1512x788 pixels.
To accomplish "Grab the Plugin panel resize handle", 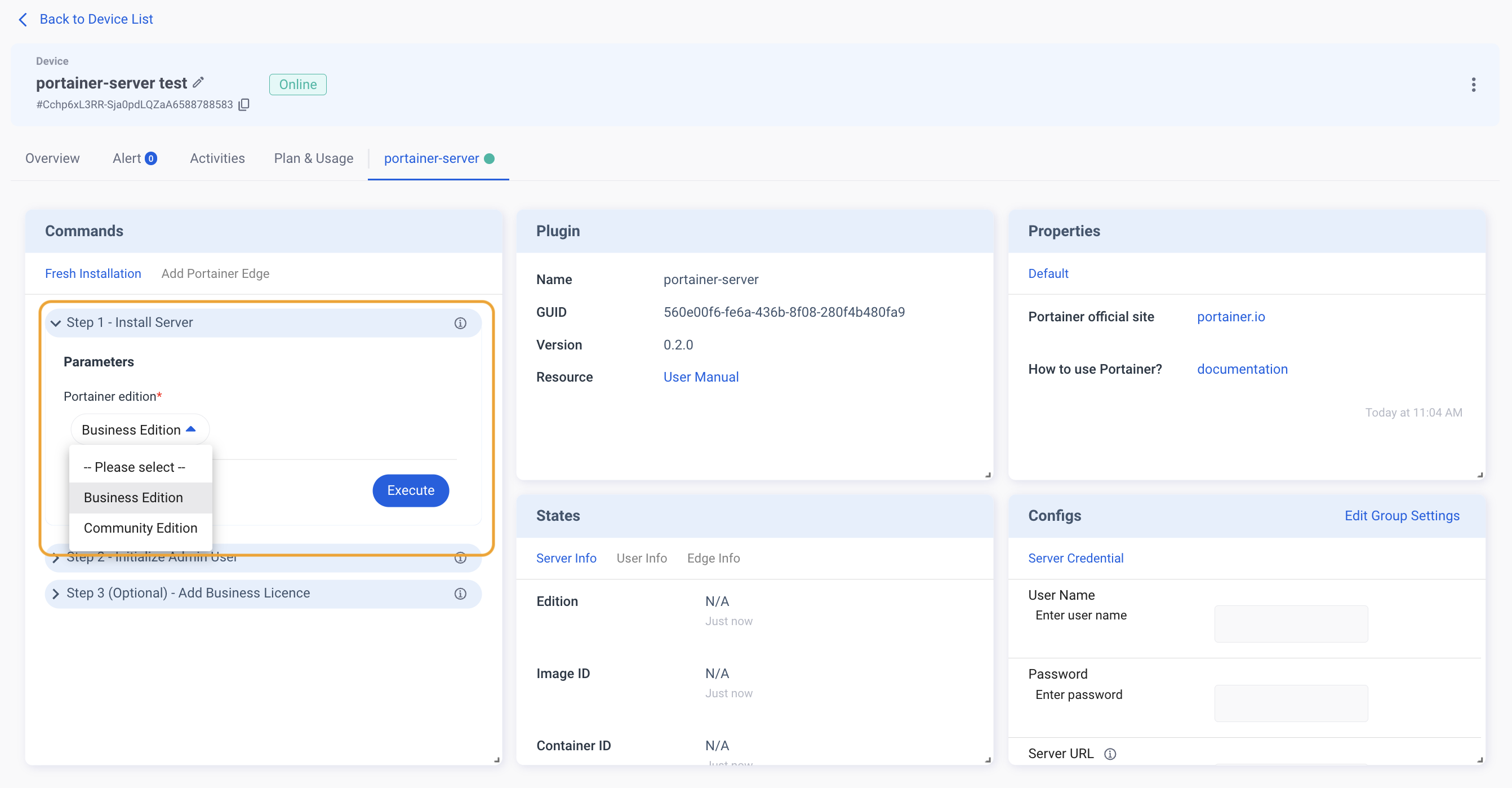I will point(988,475).
